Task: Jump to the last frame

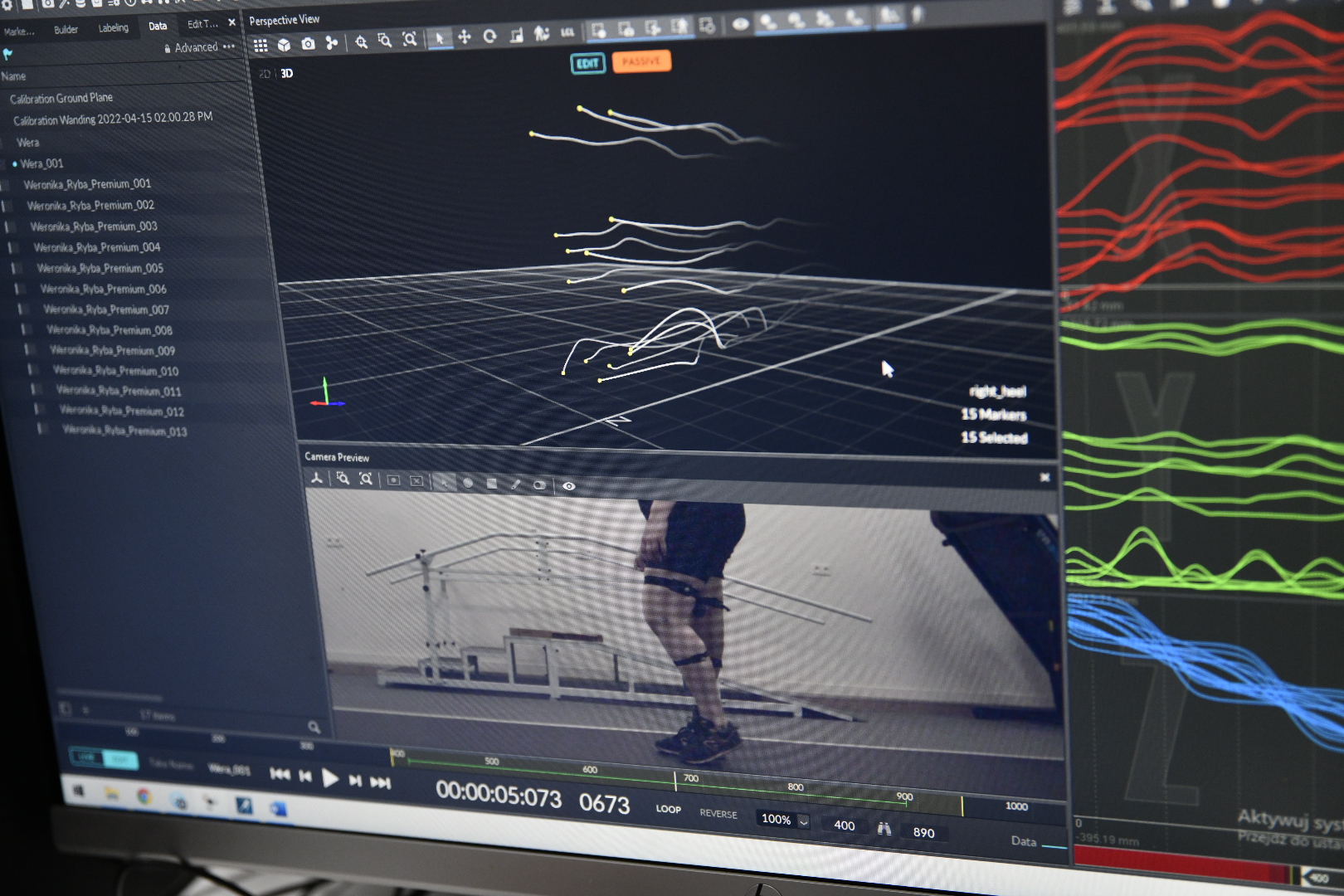Action: click(x=380, y=782)
